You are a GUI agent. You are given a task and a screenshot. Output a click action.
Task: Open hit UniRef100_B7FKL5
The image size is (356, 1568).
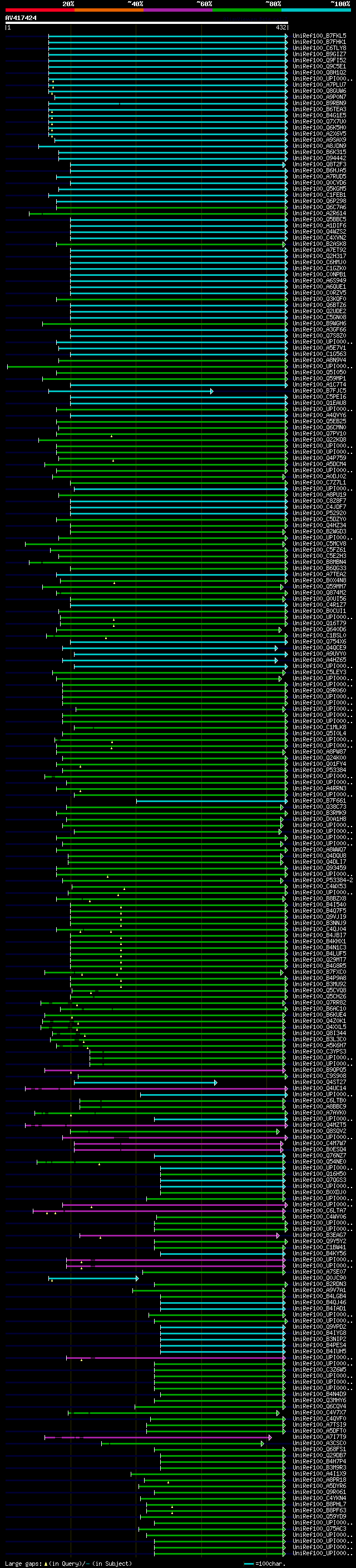pyautogui.click(x=319, y=36)
